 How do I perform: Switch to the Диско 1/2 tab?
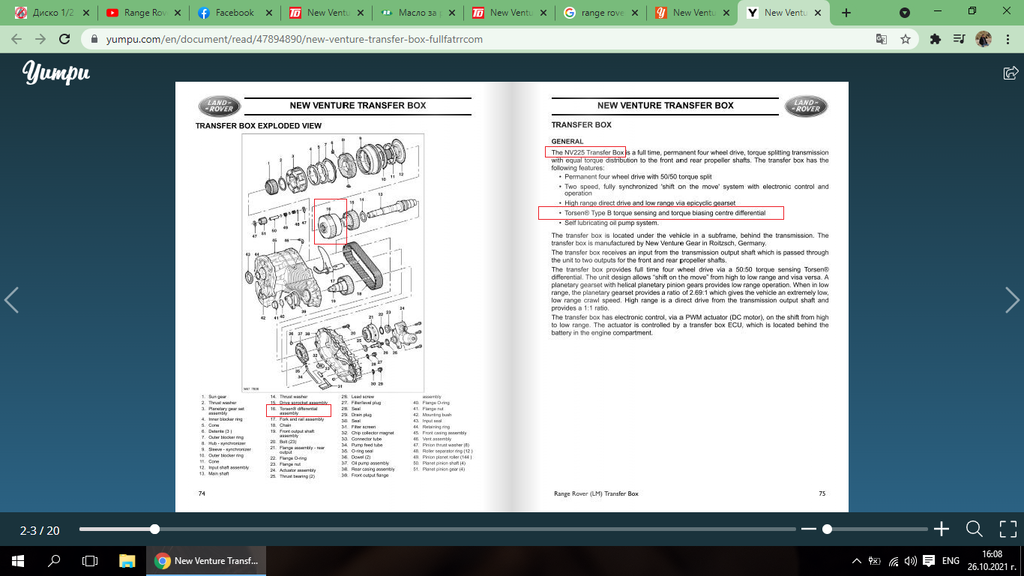53,12
